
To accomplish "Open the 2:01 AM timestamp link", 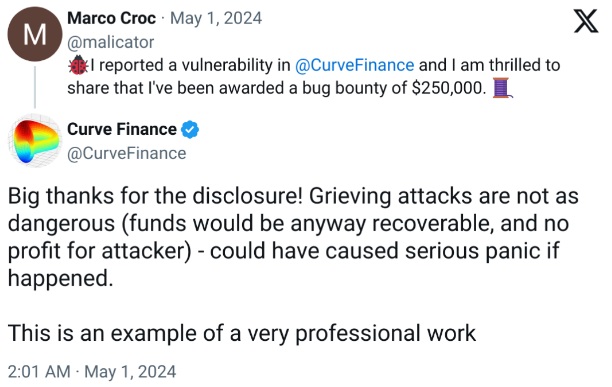I will click(x=92, y=371).
